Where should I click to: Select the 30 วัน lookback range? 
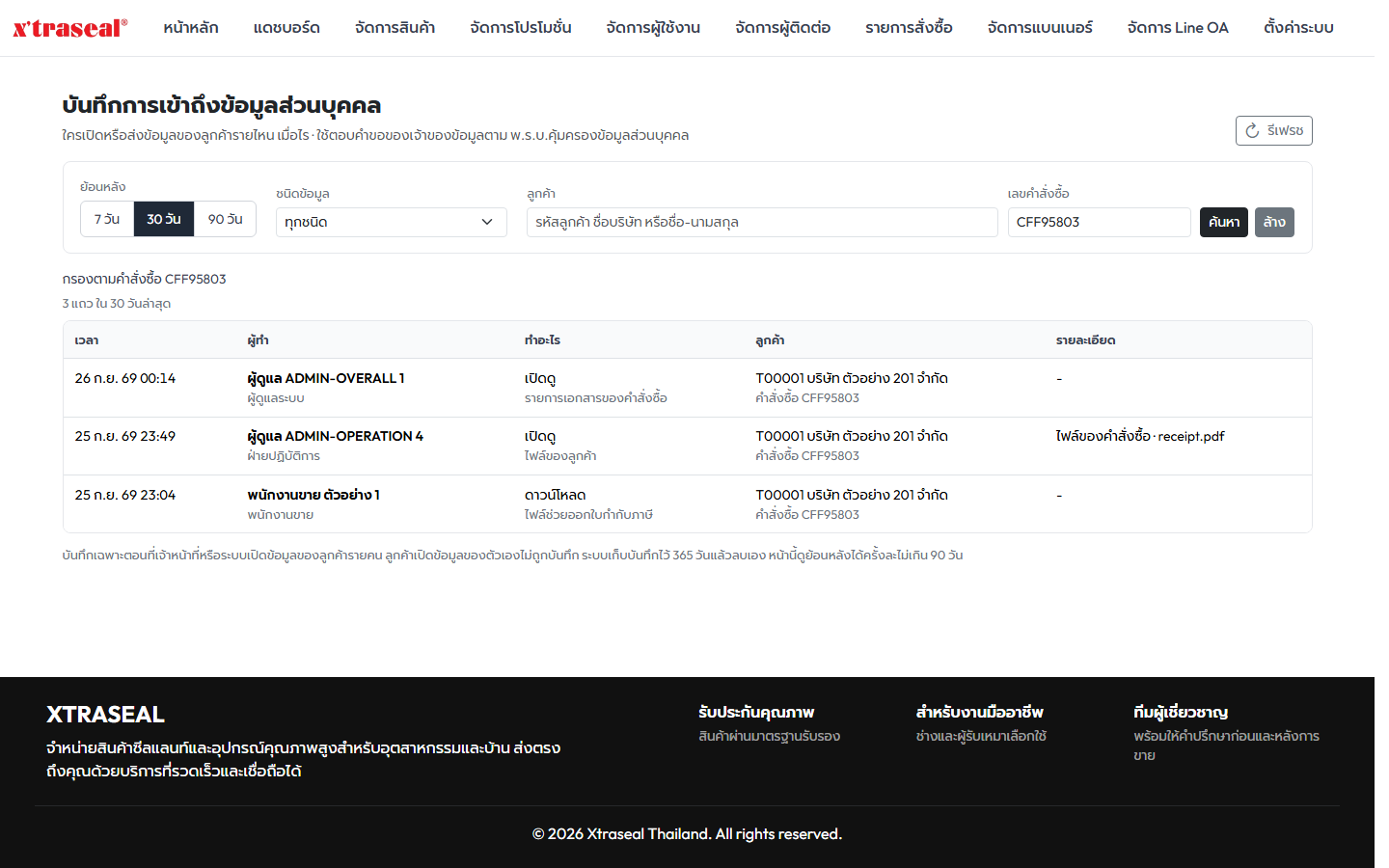[x=164, y=219]
